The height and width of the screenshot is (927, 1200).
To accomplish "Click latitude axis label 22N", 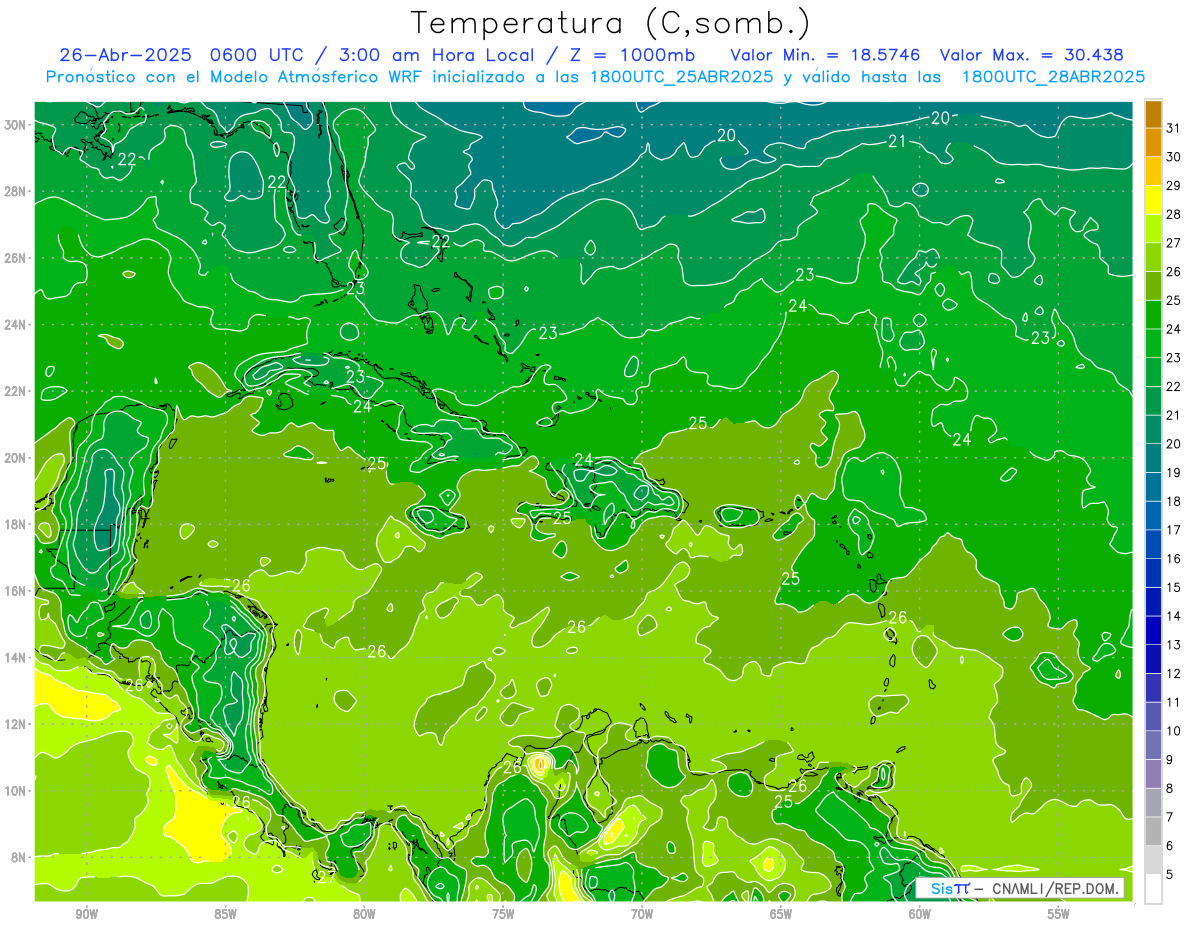I will click(x=16, y=391).
